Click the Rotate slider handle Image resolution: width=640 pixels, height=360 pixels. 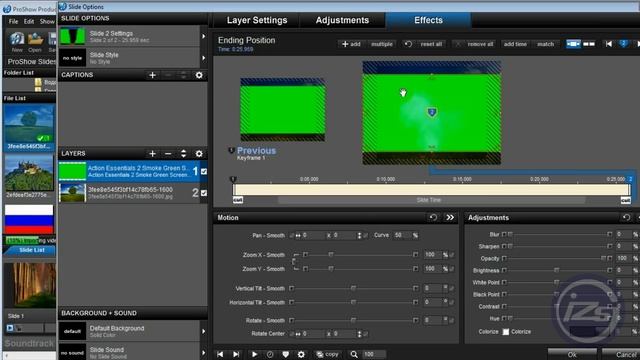coord(353,320)
